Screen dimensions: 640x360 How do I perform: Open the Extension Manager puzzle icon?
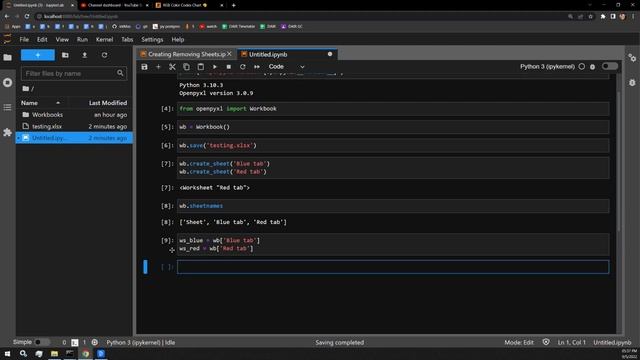coord(7,132)
